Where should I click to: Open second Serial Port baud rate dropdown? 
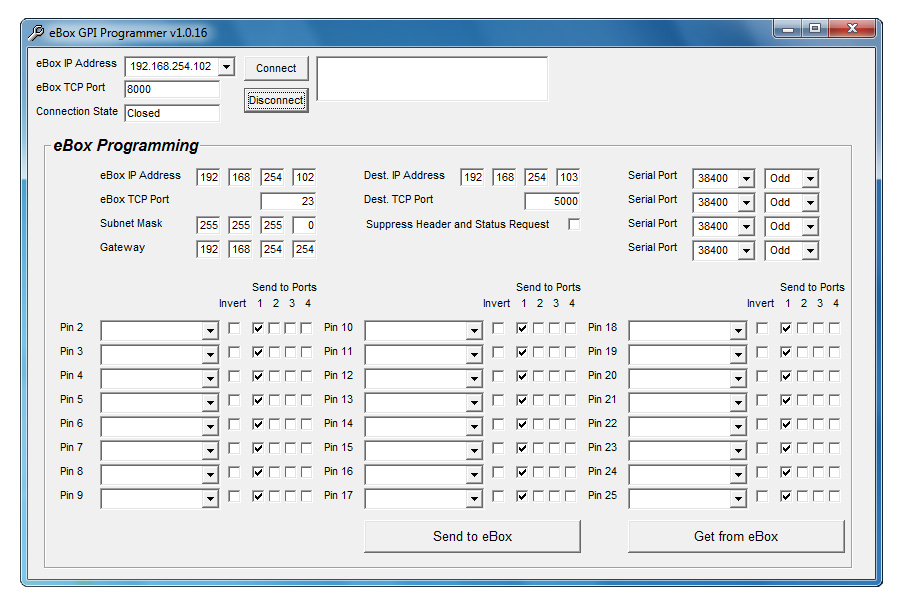[x=746, y=202]
